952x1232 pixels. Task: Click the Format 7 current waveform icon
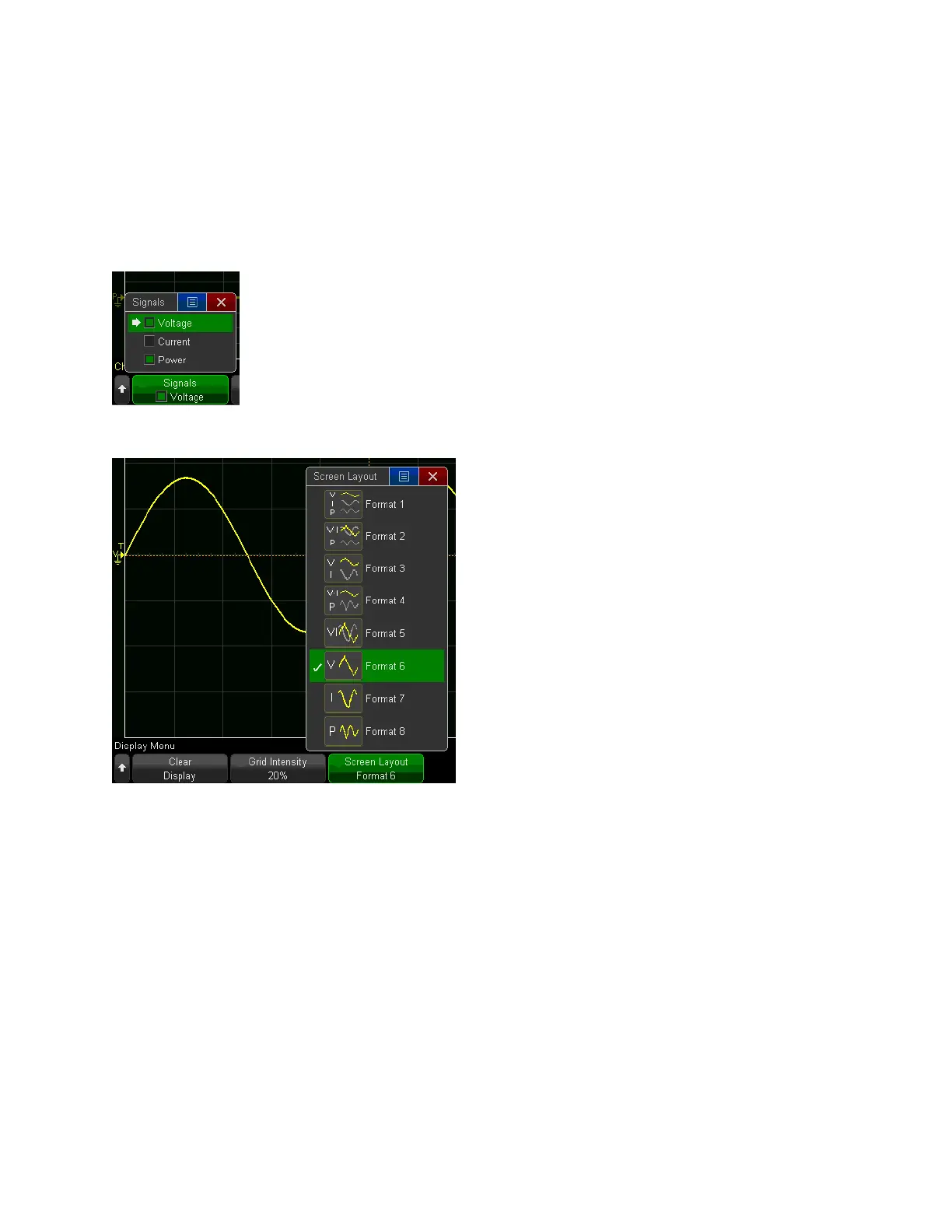click(343, 698)
